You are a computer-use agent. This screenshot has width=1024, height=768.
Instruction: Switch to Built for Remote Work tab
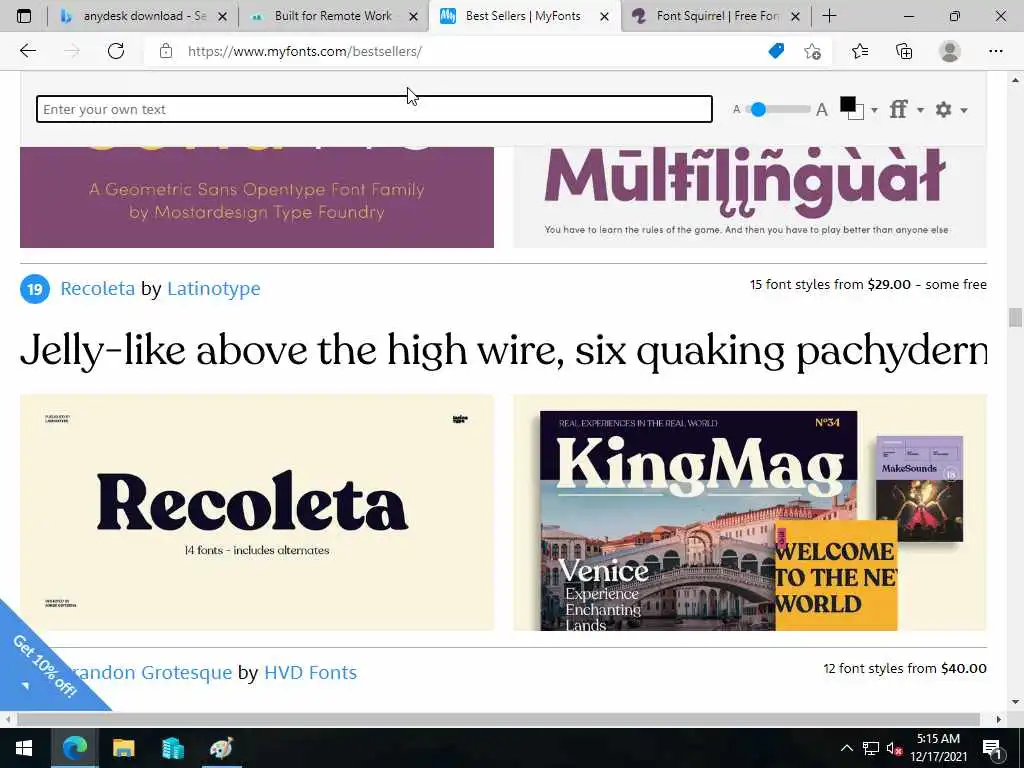tap(333, 16)
